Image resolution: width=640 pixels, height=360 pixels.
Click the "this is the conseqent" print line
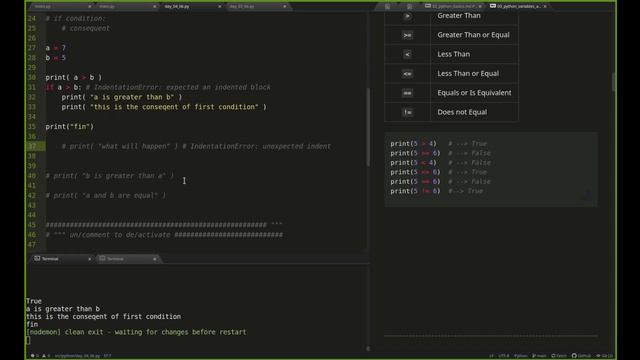[x=164, y=107]
